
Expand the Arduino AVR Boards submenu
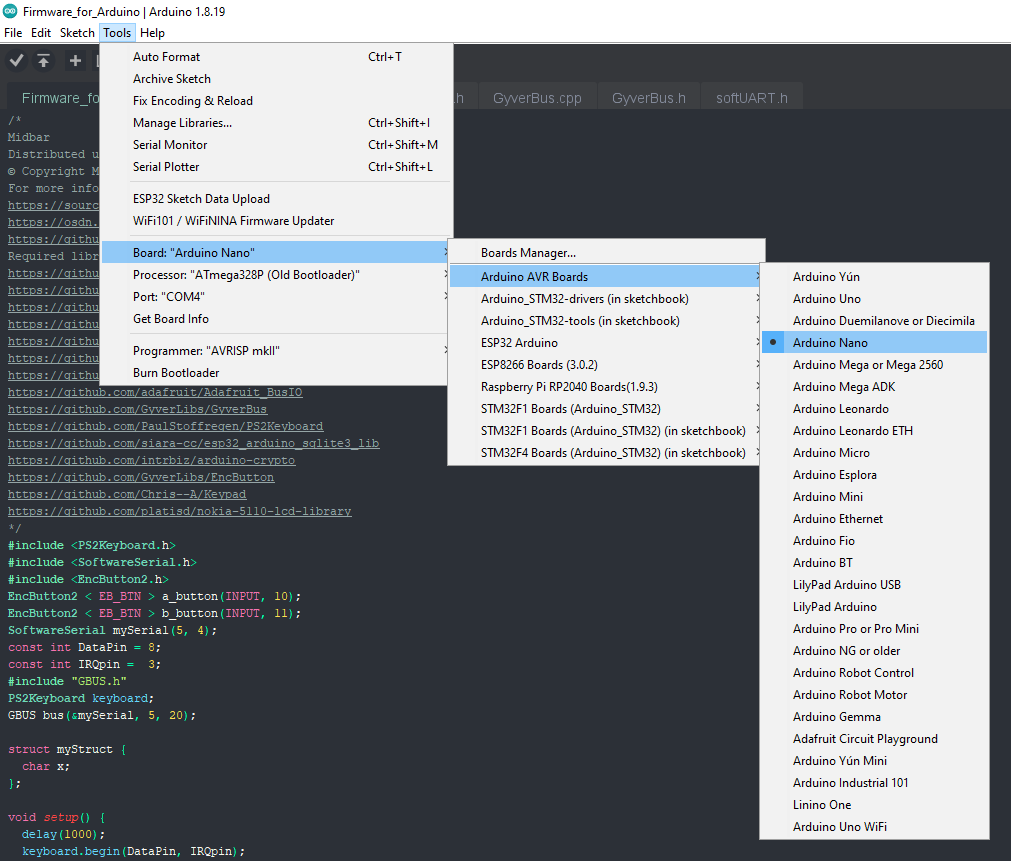click(x=606, y=277)
